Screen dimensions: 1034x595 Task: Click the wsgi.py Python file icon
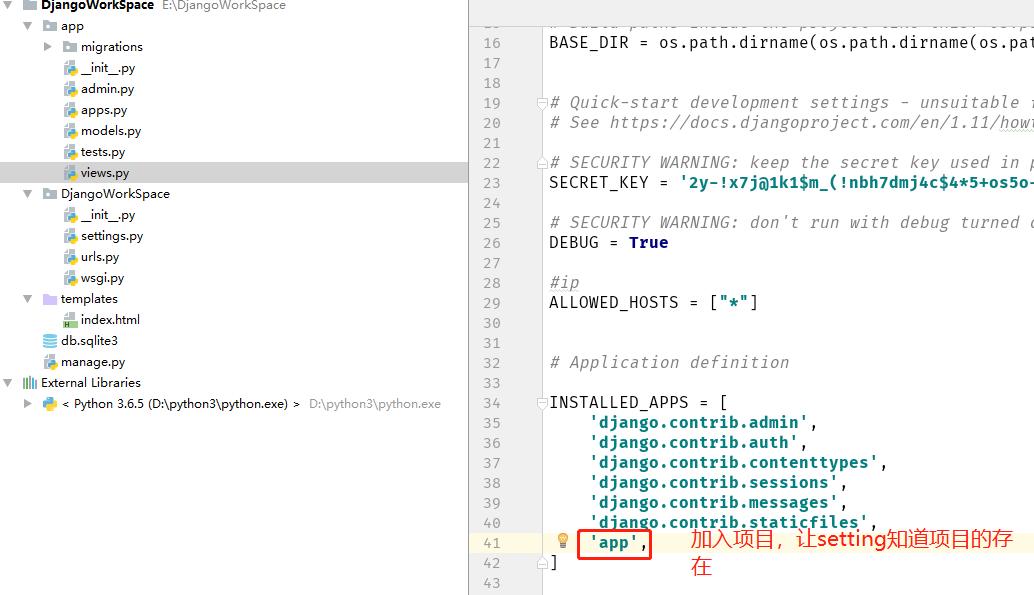tap(71, 278)
